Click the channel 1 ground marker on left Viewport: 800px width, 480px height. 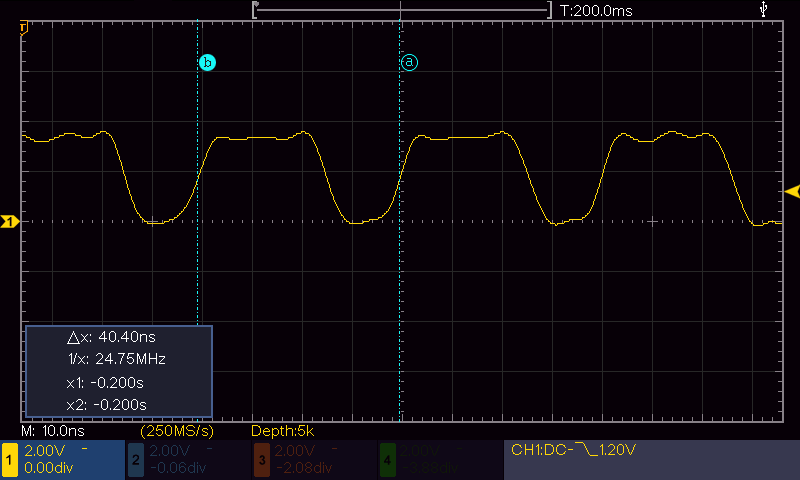(10, 221)
